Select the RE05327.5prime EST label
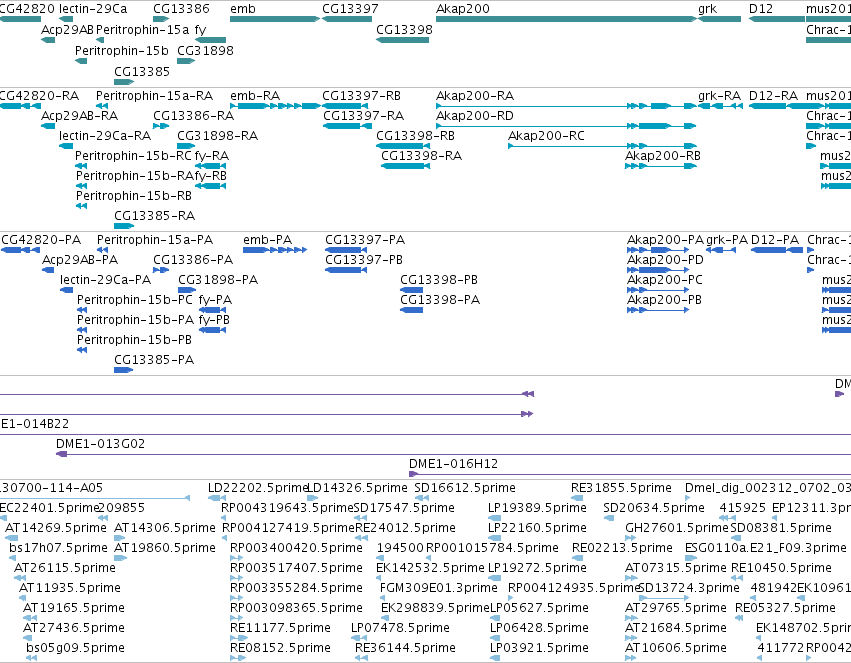This screenshot has width=851, height=663. (785, 609)
